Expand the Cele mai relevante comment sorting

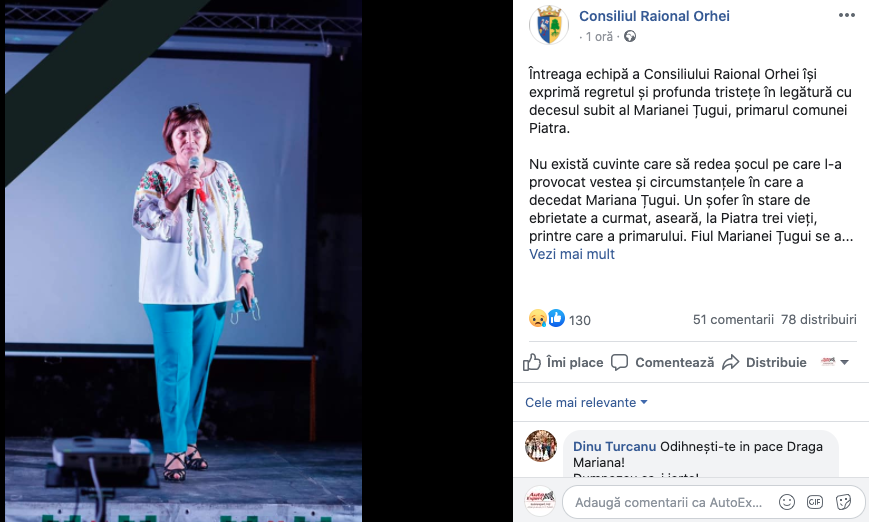click(x=586, y=402)
